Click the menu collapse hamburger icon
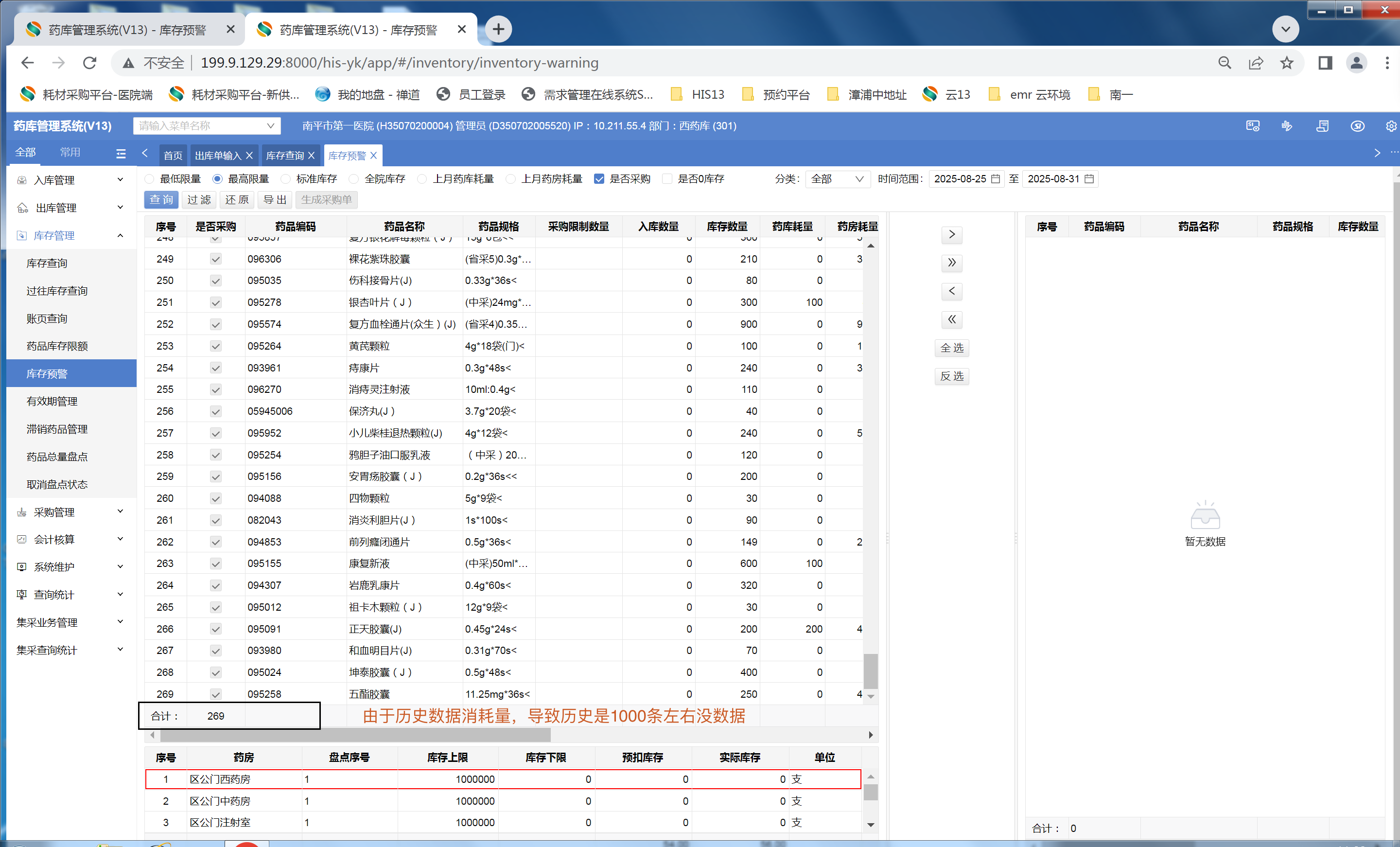Image resolution: width=1400 pixels, height=847 pixels. click(121, 154)
